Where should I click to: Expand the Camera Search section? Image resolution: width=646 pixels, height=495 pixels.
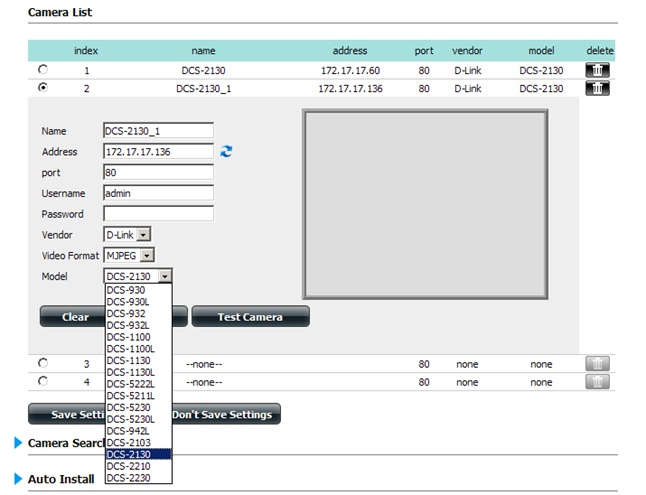point(18,443)
